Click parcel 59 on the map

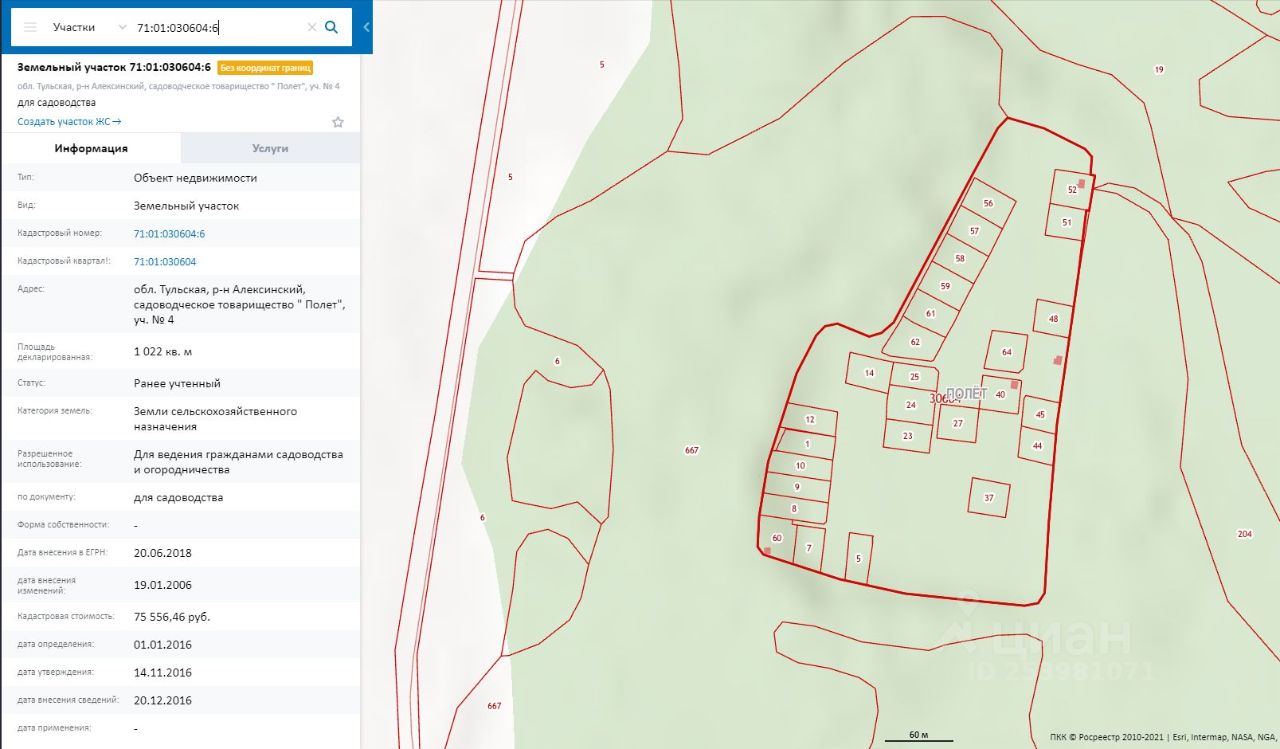click(945, 286)
